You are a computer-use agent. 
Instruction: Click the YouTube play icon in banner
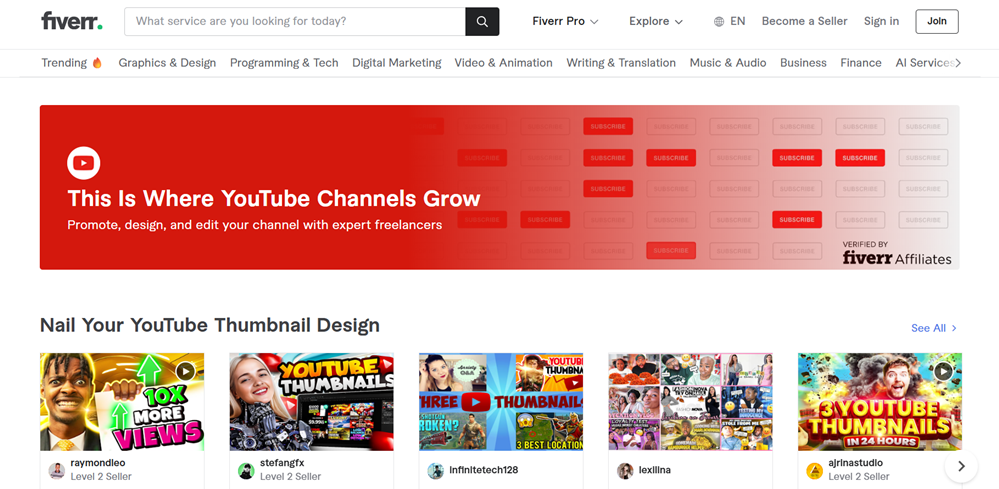click(x=83, y=163)
